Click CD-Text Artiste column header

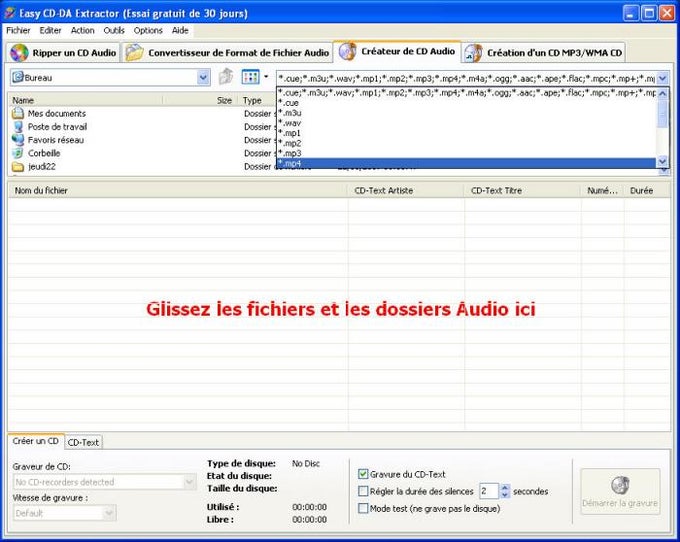405,190
